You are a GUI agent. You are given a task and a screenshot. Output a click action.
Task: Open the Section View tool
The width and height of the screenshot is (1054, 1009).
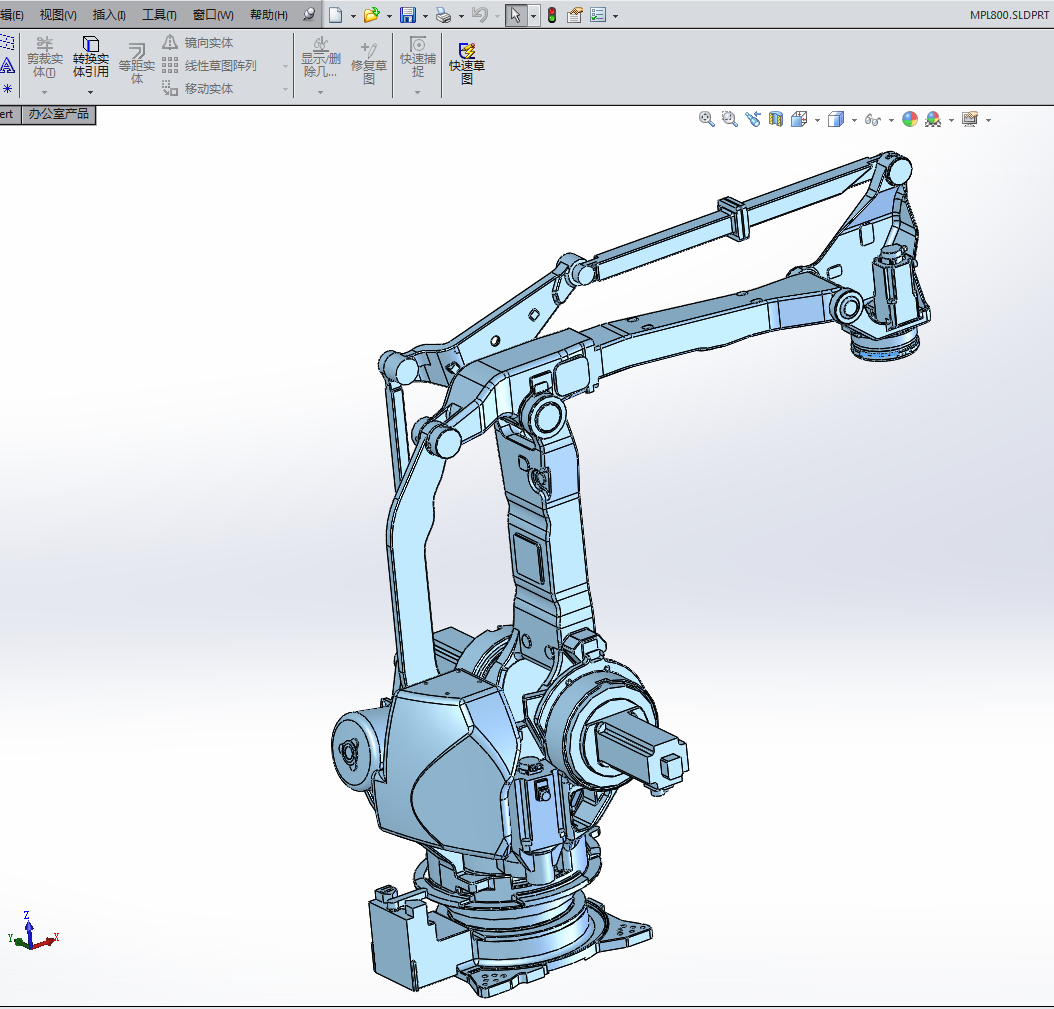click(776, 119)
